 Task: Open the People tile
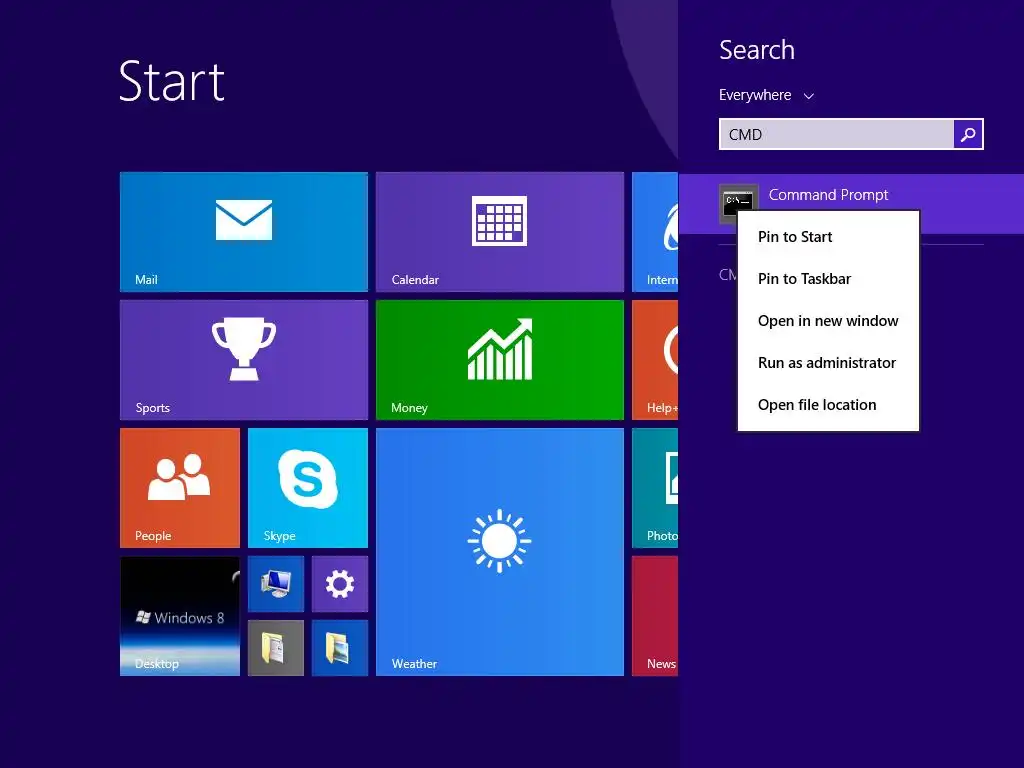pyautogui.click(x=180, y=488)
